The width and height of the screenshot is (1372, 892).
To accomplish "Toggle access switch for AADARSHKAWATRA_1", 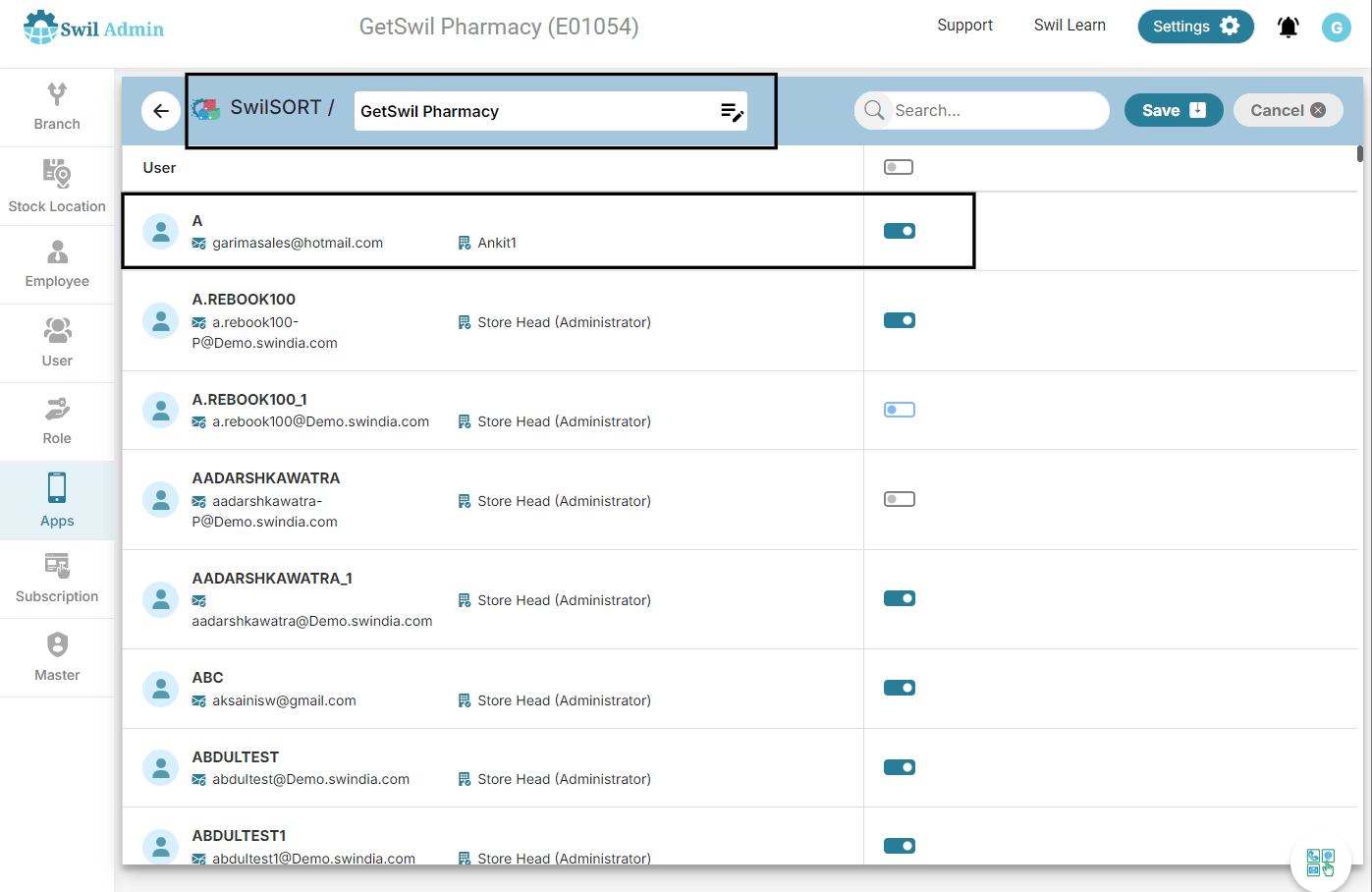I will (899, 598).
